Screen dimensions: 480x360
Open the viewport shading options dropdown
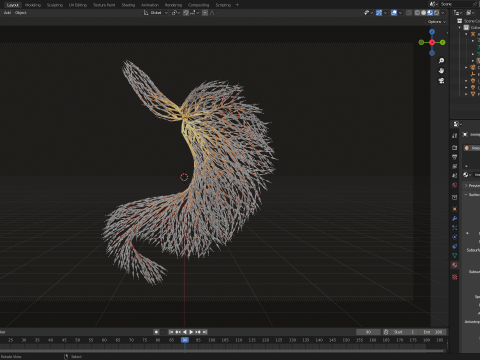tap(443, 13)
